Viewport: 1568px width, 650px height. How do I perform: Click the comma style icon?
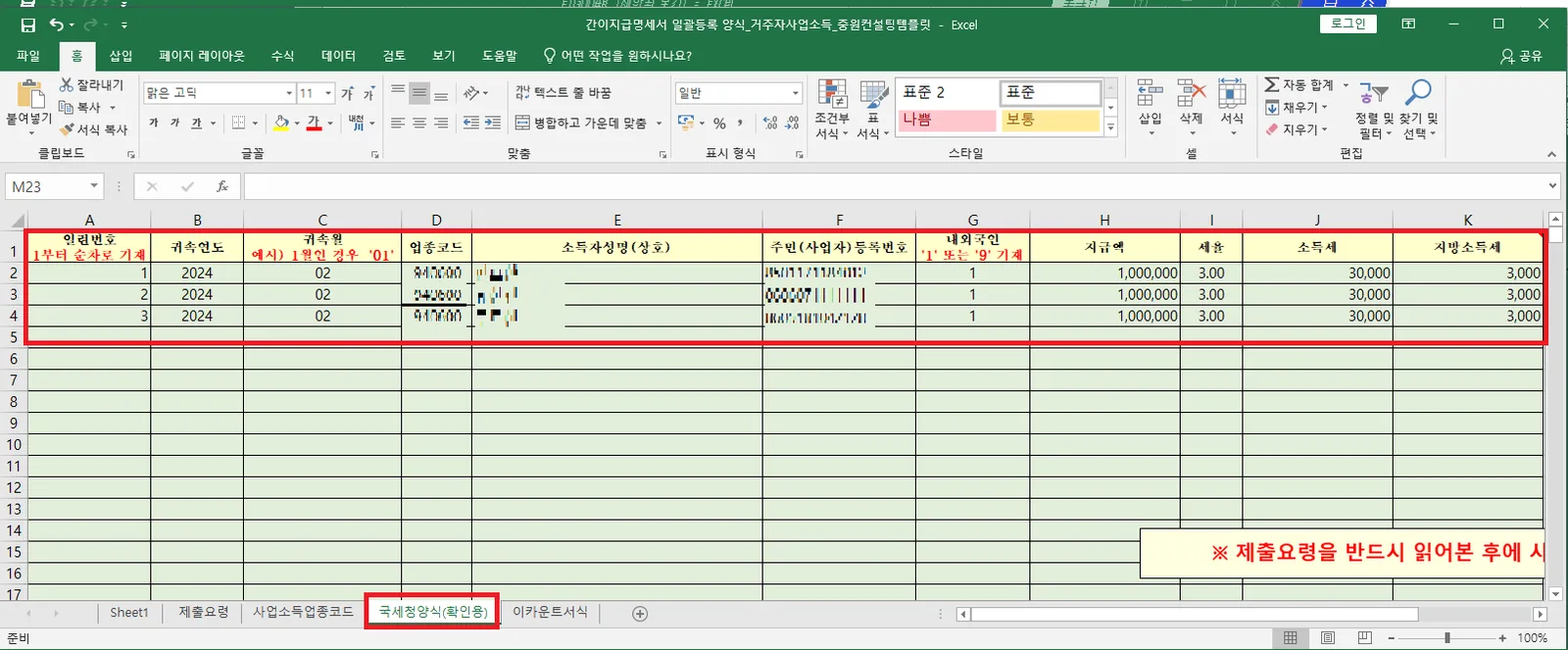740,123
